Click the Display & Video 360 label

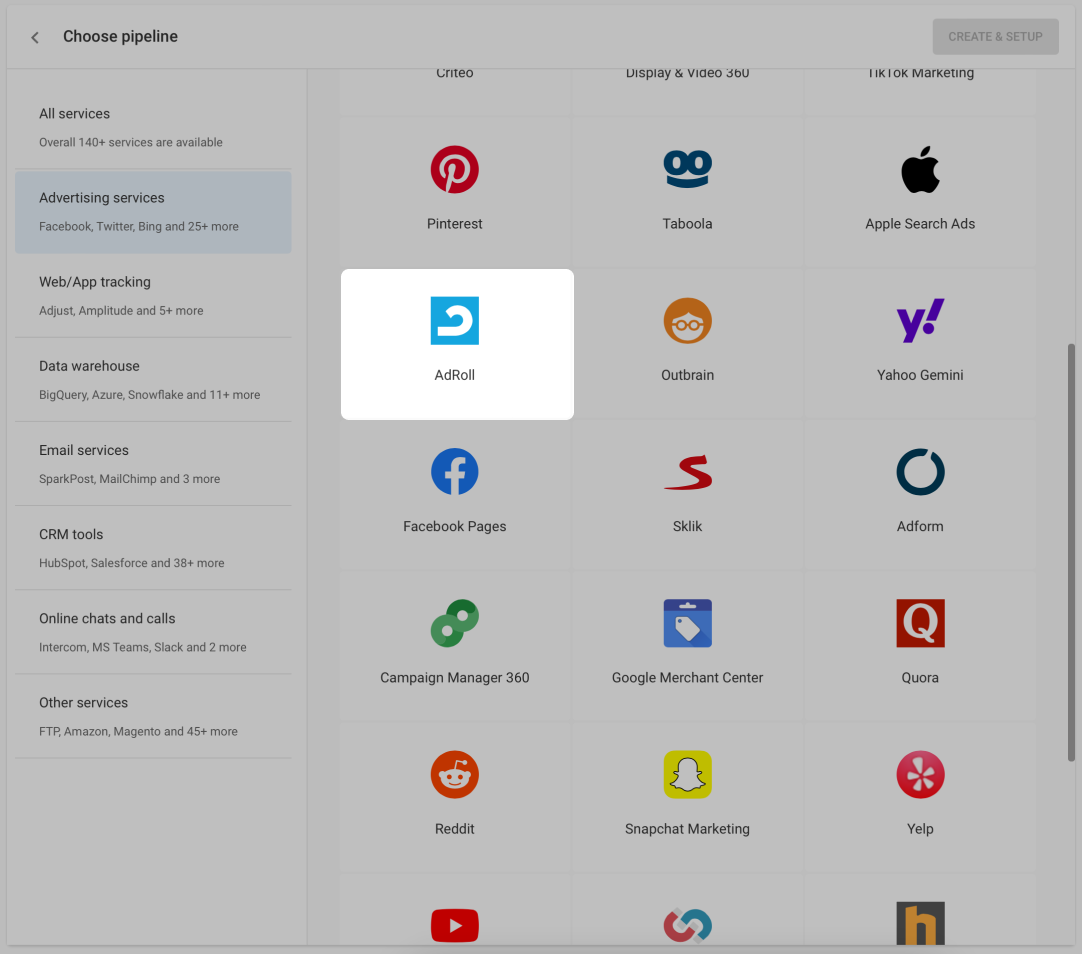(x=687, y=73)
